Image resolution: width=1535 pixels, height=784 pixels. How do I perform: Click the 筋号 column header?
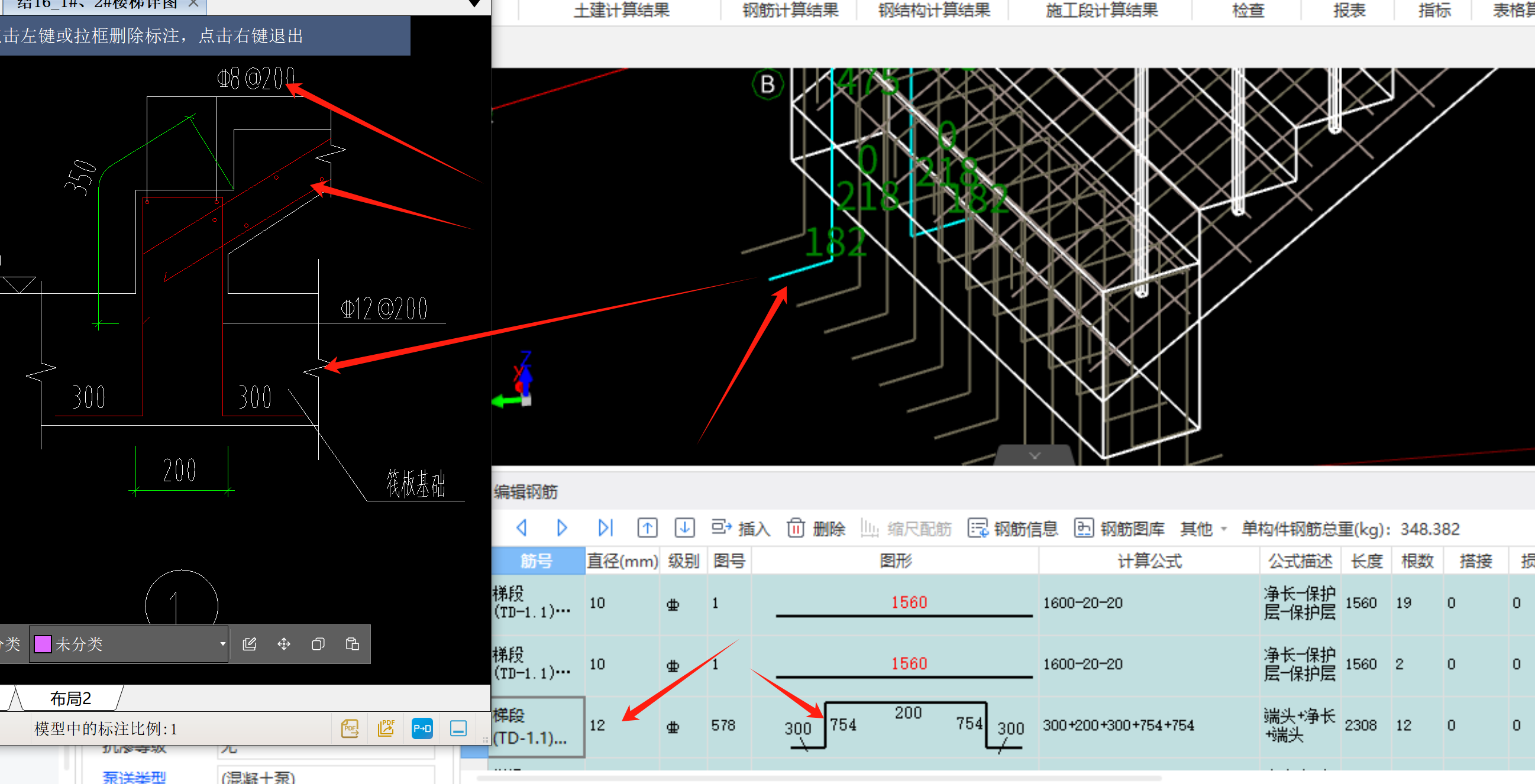(537, 561)
